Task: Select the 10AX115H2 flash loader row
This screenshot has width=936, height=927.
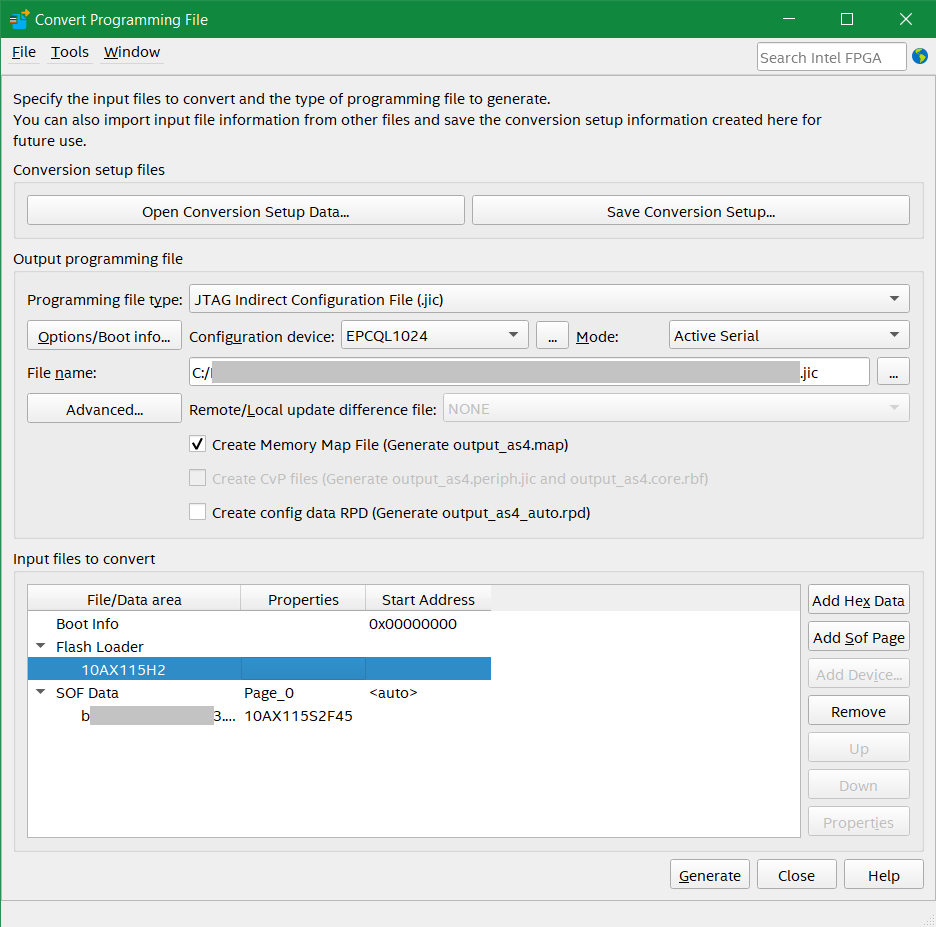Action: (124, 670)
